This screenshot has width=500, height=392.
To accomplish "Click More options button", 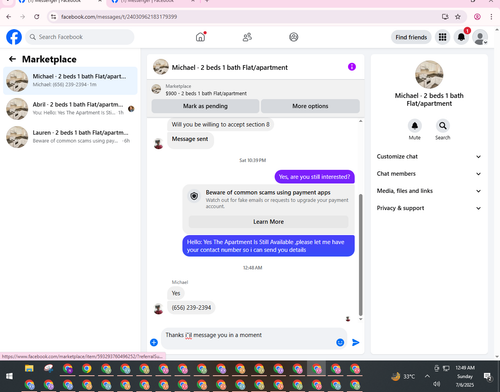I will tap(310, 106).
